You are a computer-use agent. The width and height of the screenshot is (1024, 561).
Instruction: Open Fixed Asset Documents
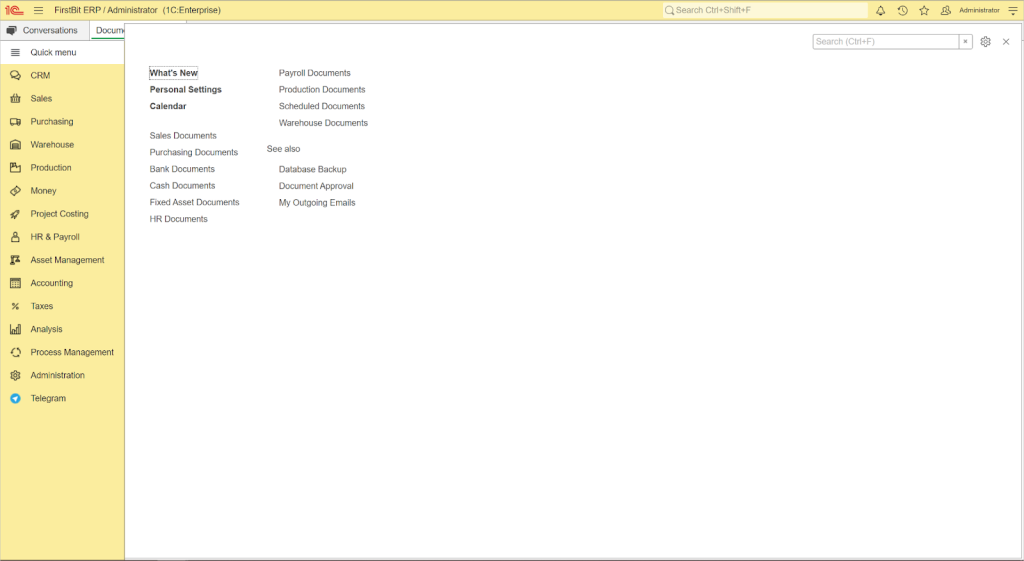pyautogui.click(x=194, y=202)
